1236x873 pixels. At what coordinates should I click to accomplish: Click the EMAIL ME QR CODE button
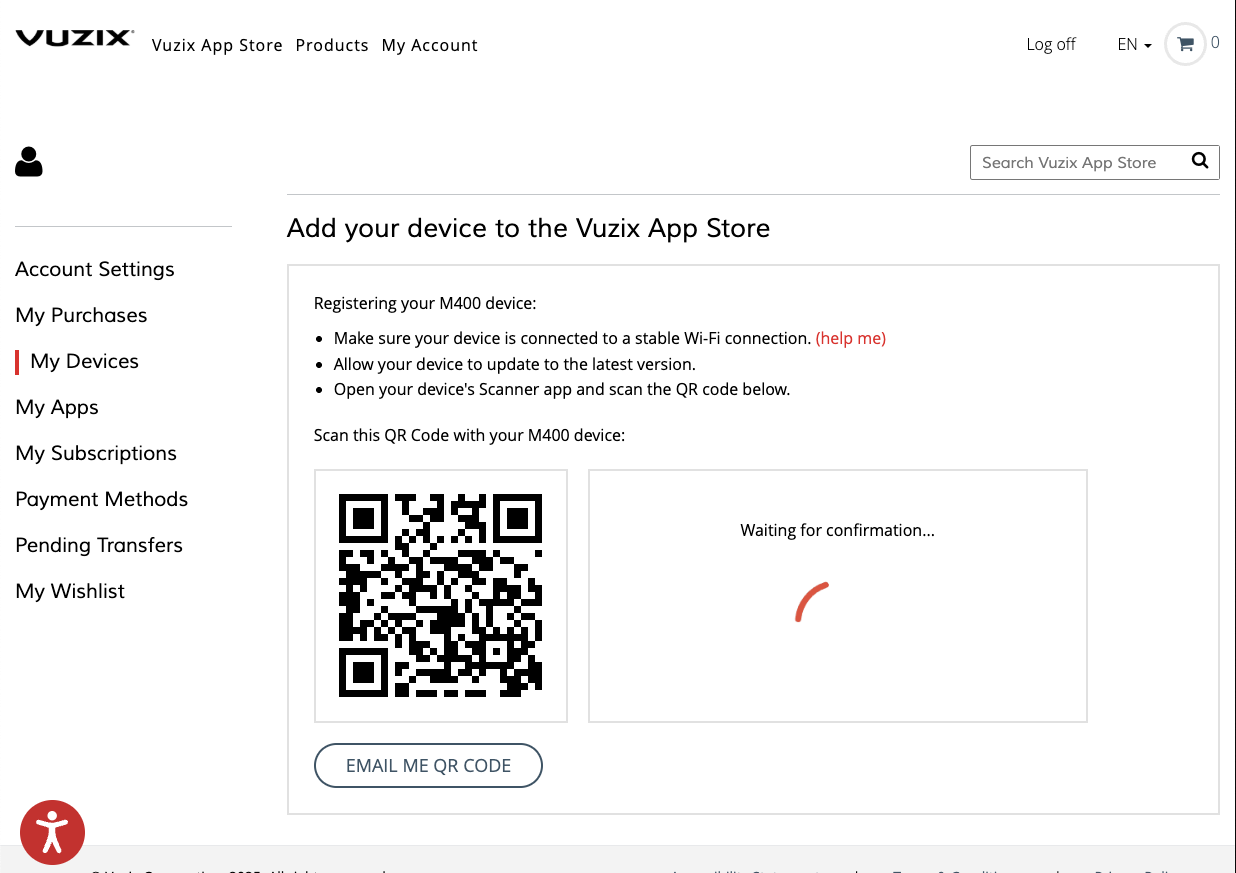(428, 765)
